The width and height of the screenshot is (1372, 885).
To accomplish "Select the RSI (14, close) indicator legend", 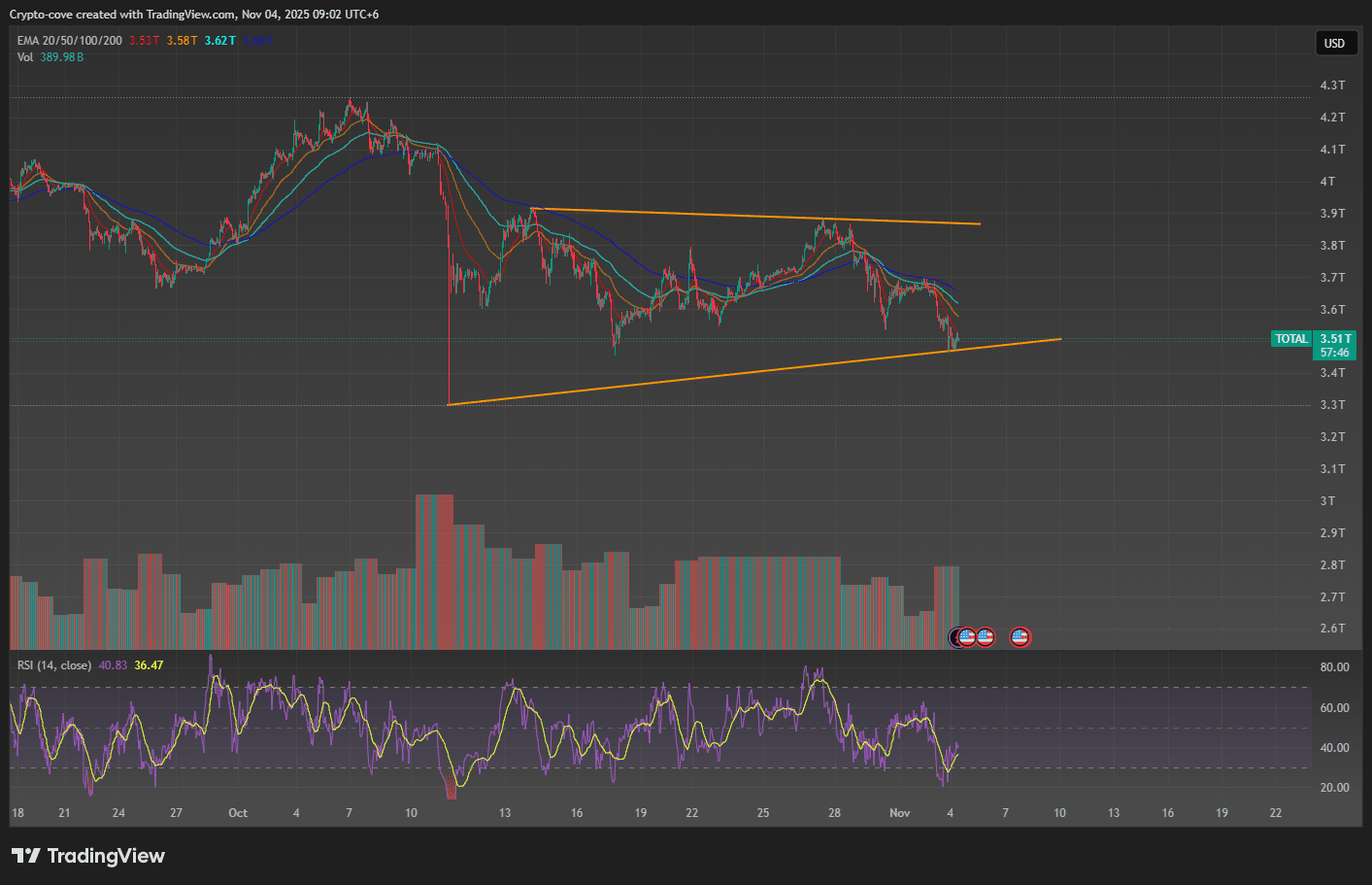I will (x=54, y=665).
